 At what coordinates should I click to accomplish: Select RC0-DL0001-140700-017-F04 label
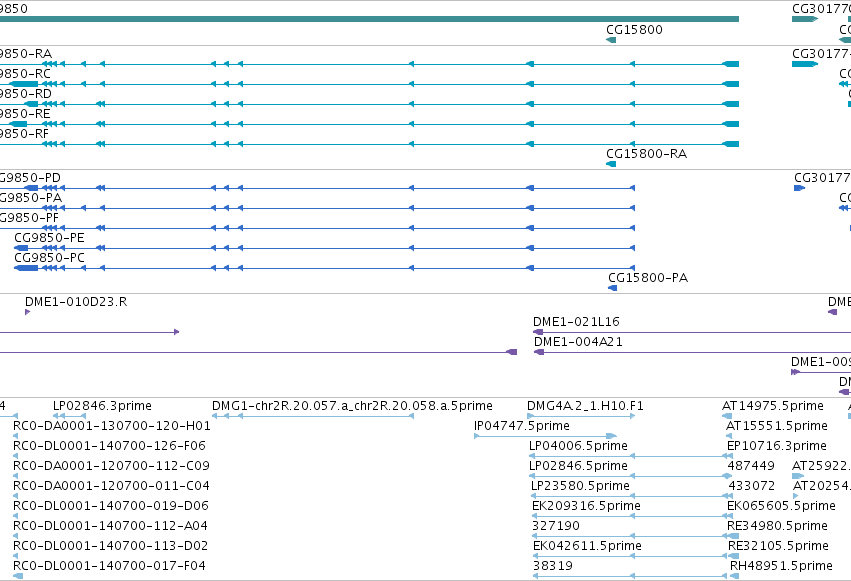click(109, 566)
